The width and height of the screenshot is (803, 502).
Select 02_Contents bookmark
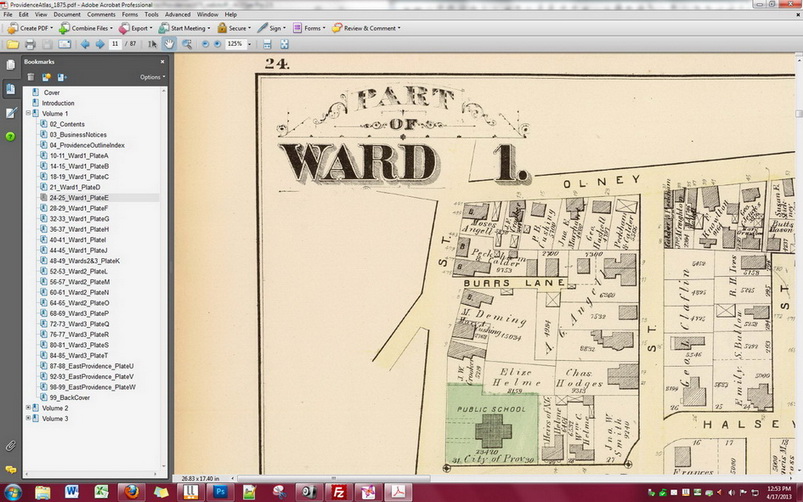point(67,124)
